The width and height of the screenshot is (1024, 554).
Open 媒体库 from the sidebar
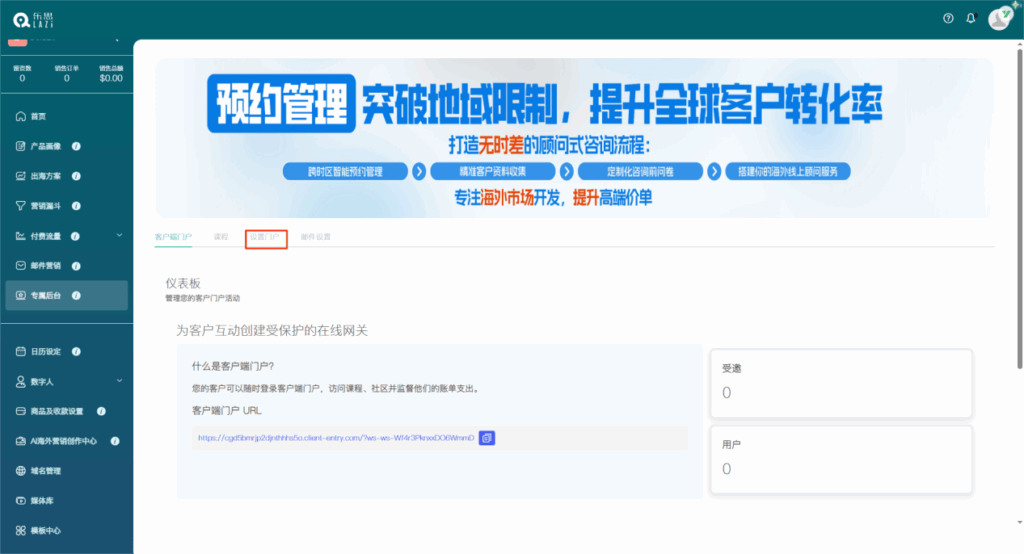click(41, 500)
